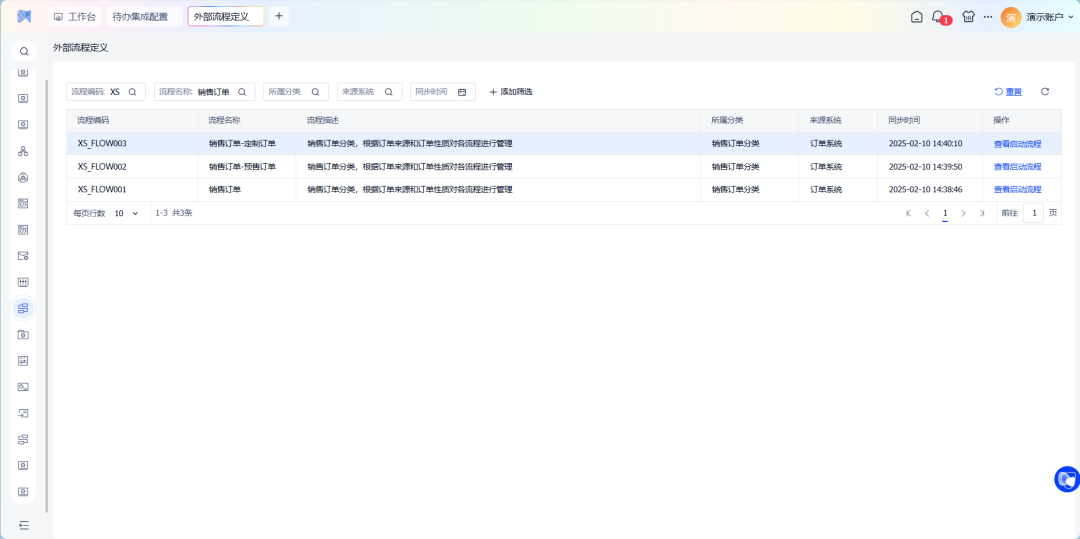Click the refresh icon beside 重置
This screenshot has width=1080, height=539.
[x=1045, y=92]
